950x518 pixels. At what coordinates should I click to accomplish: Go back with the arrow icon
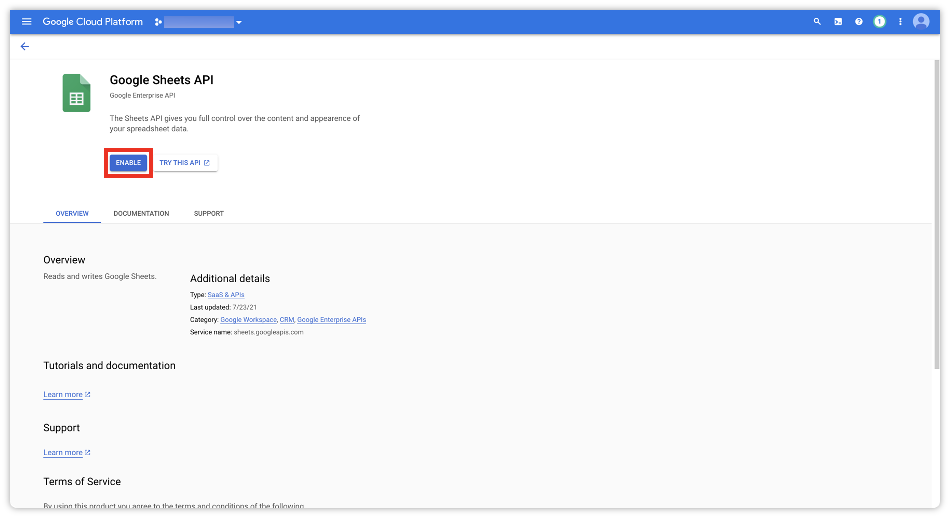click(x=25, y=46)
